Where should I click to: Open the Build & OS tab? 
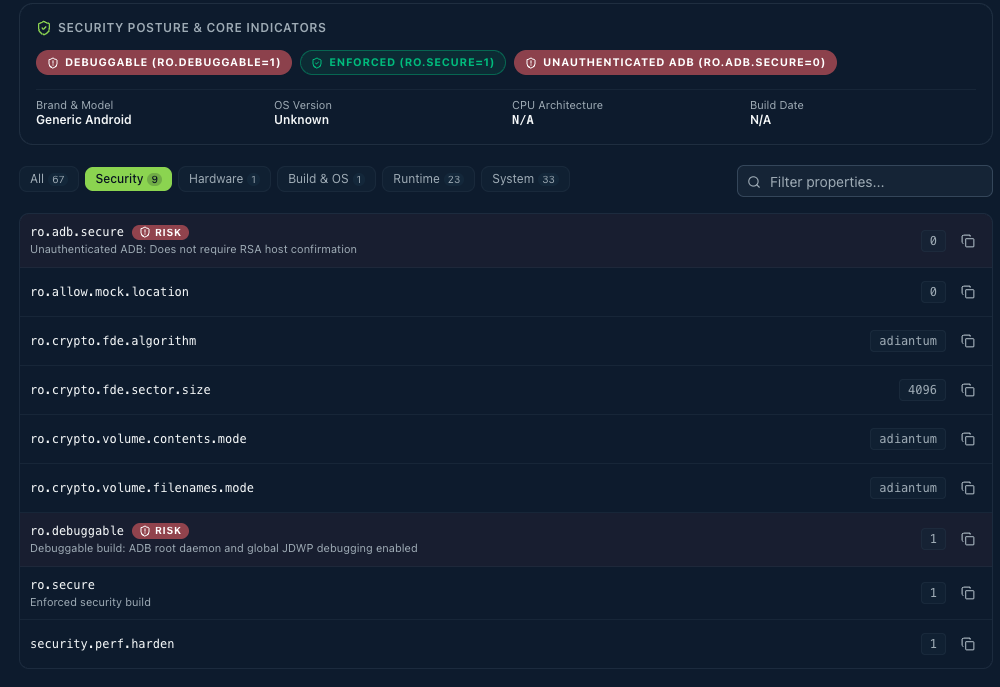(x=326, y=179)
